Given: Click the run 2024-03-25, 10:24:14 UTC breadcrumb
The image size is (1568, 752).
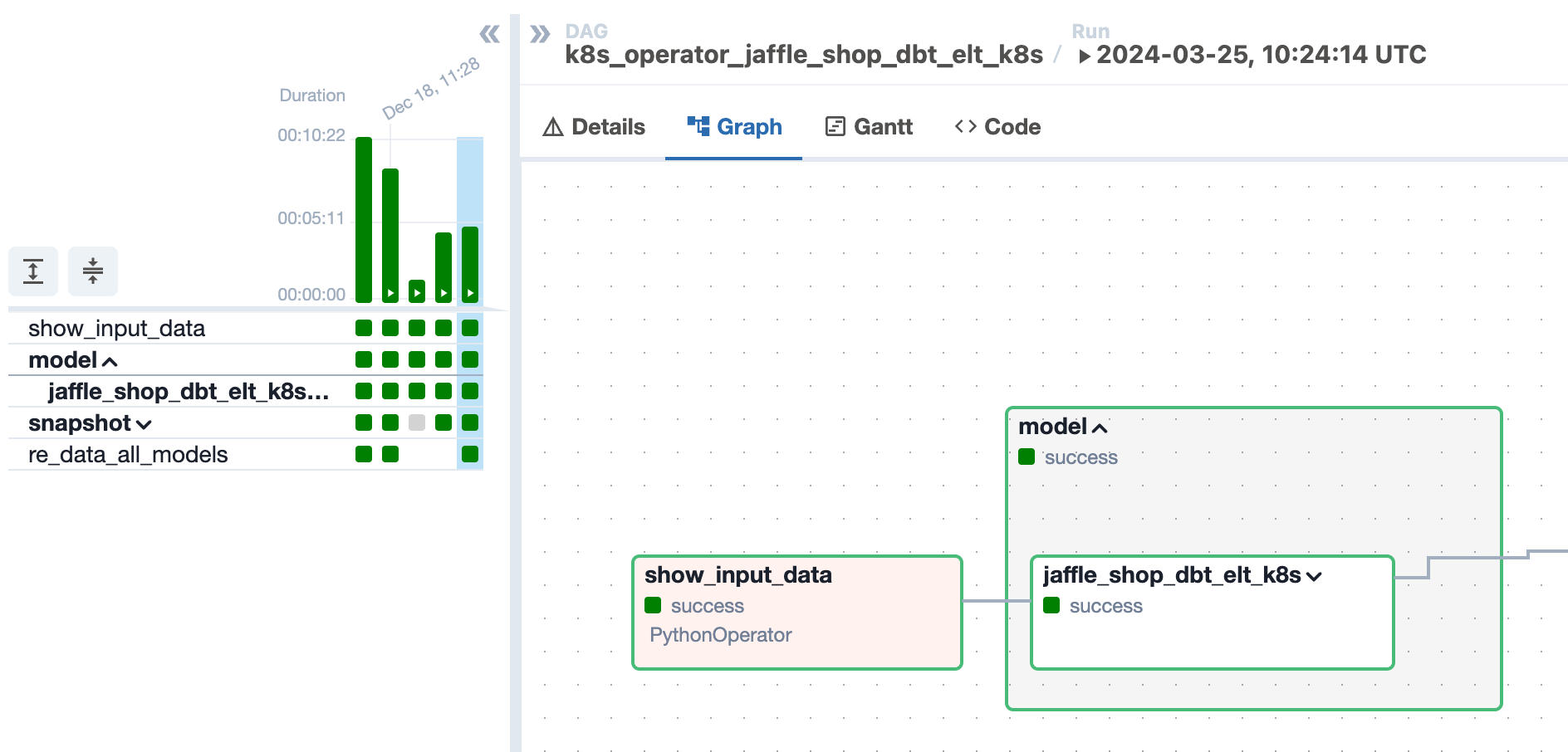Looking at the screenshot, I should point(1252,55).
